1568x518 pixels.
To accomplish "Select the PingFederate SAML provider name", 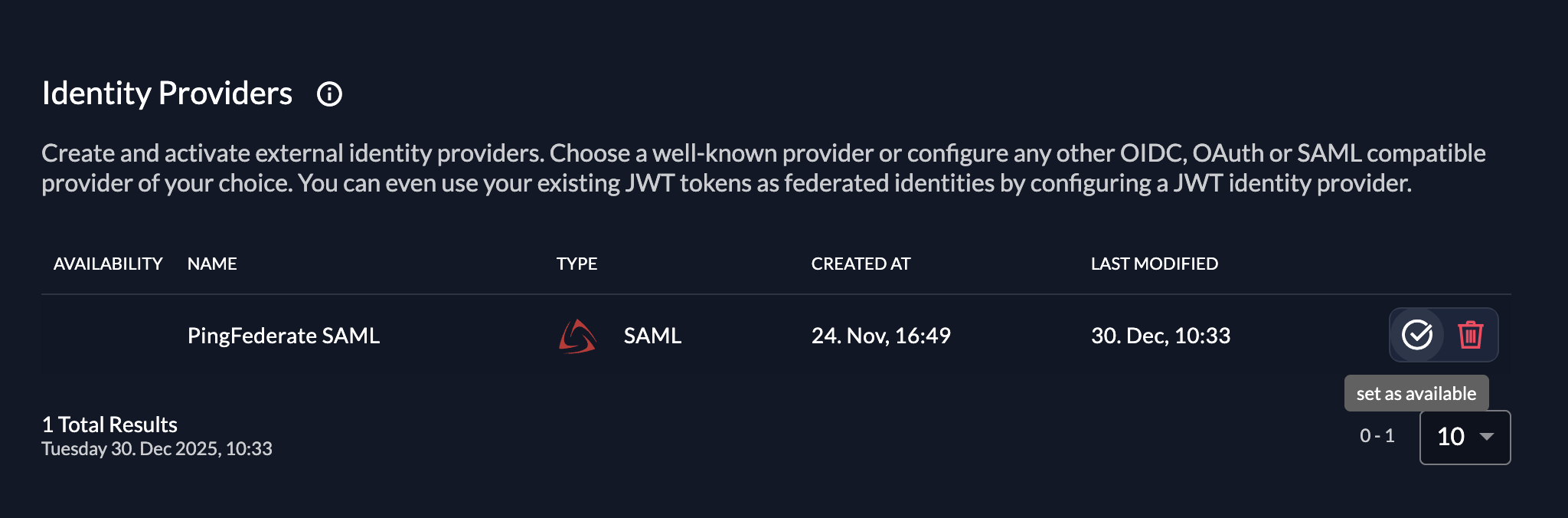I will pos(283,335).
